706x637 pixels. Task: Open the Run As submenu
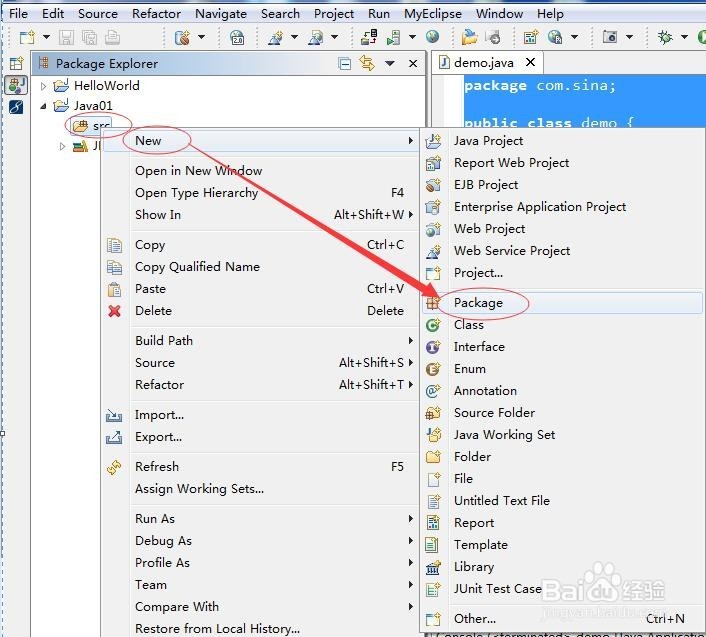click(x=261, y=519)
